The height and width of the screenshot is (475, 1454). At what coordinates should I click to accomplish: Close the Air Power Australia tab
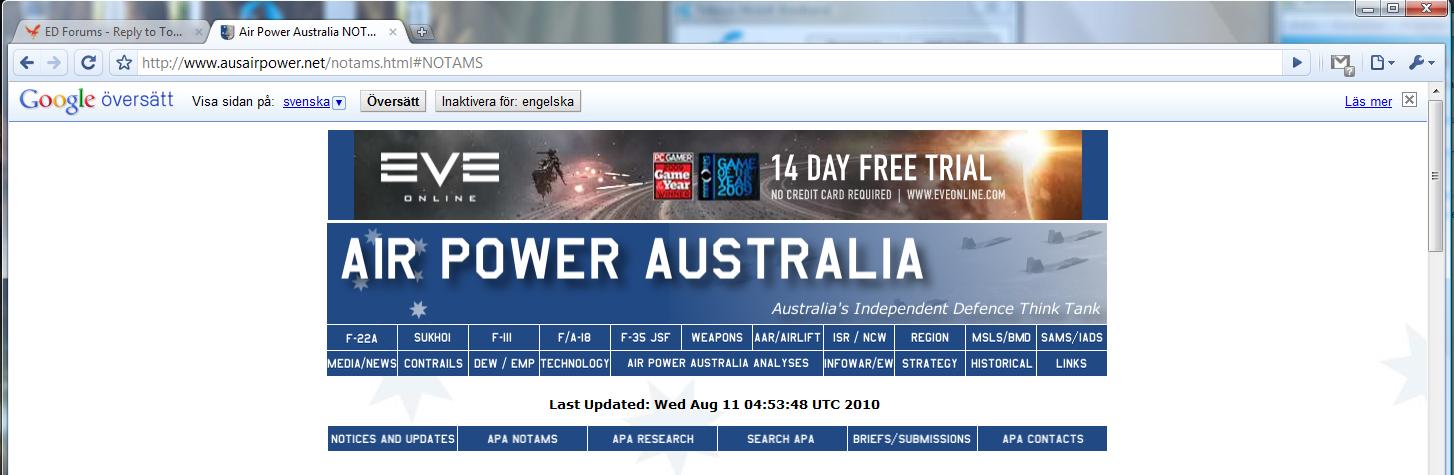coord(393,32)
